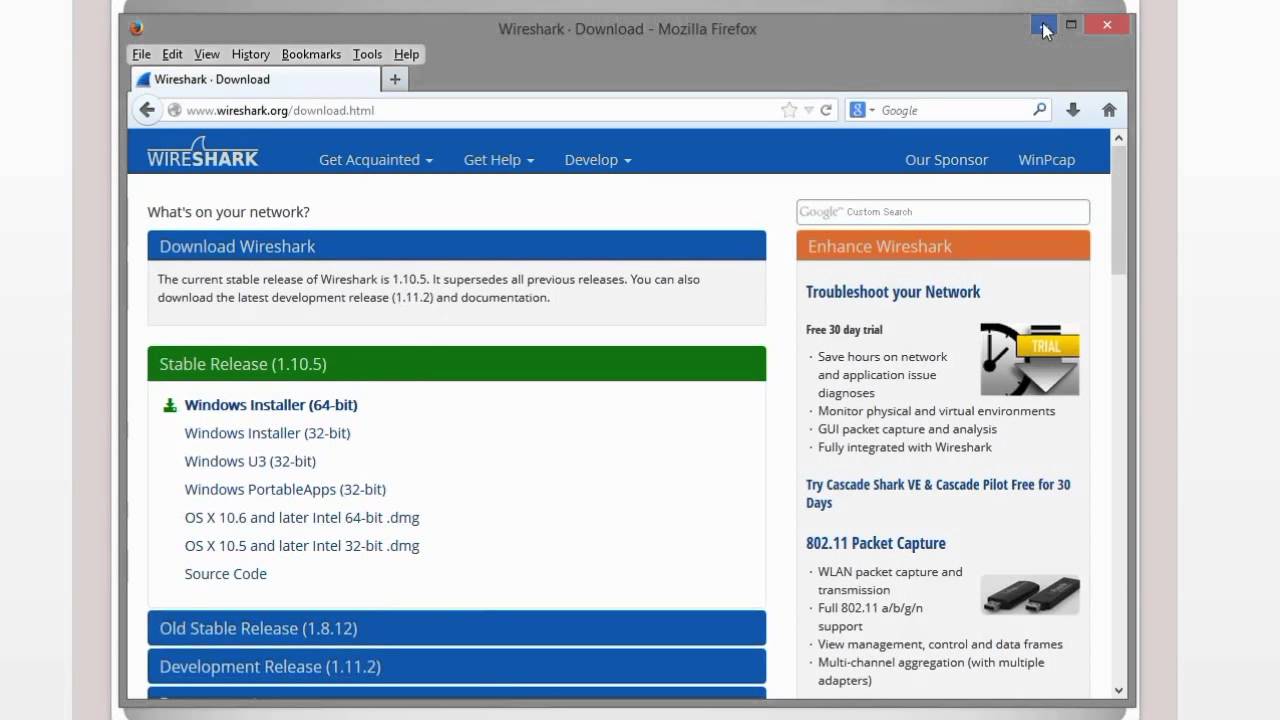Viewport: 1280px width, 720px height.
Task: Click the "What's on your network?" text
Action: [228, 212]
